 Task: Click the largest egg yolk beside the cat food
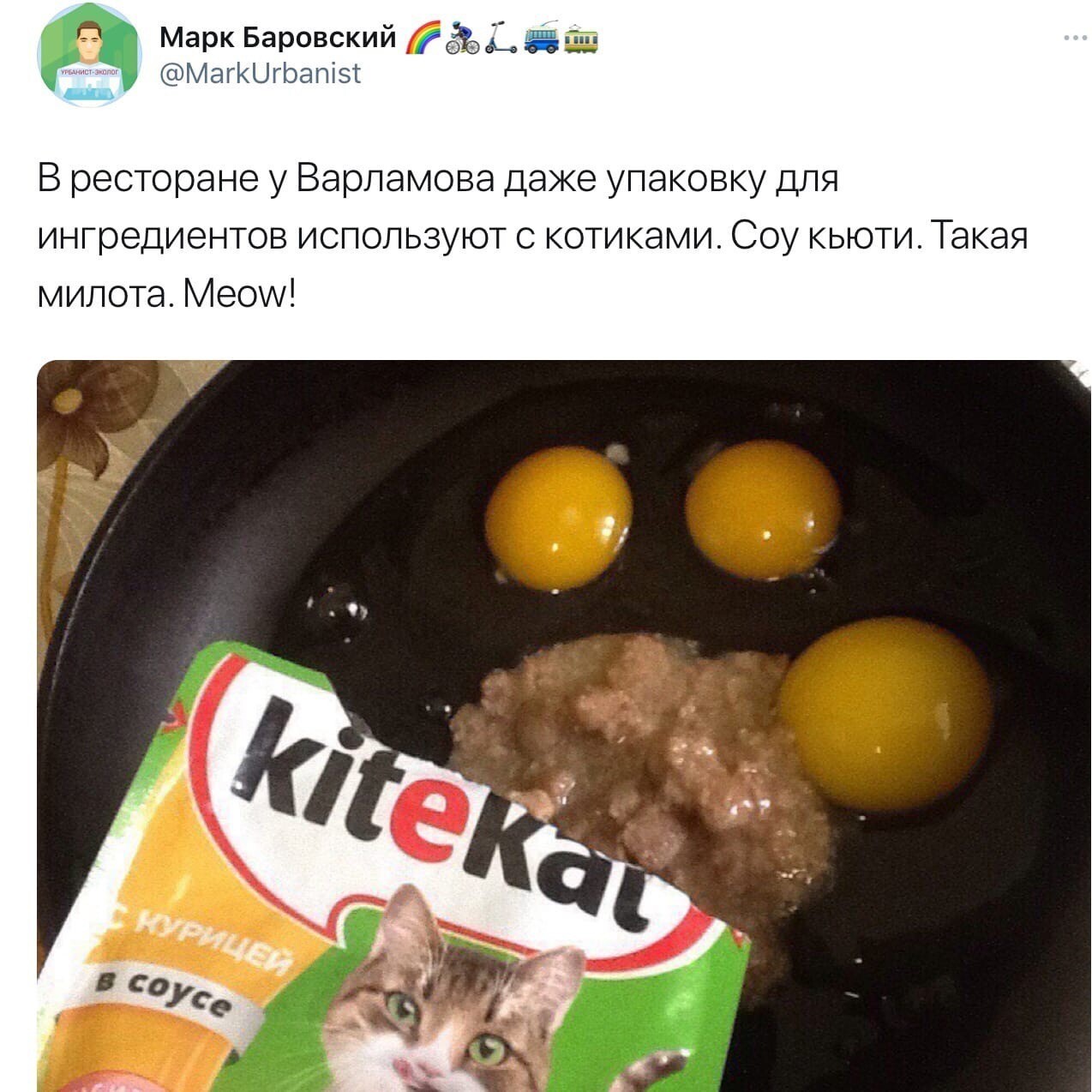coord(885,713)
